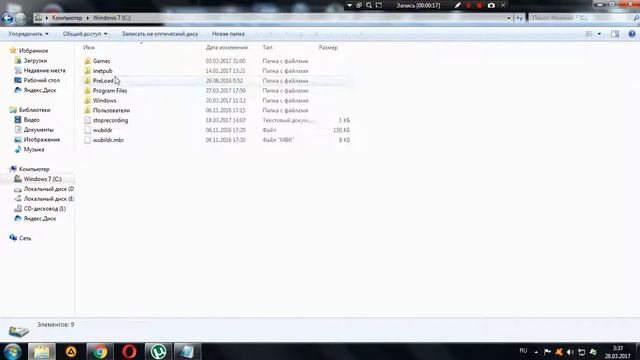The height and width of the screenshot is (360, 640).
Task: Click Сеть in the navigation pane
Action: click(25, 238)
